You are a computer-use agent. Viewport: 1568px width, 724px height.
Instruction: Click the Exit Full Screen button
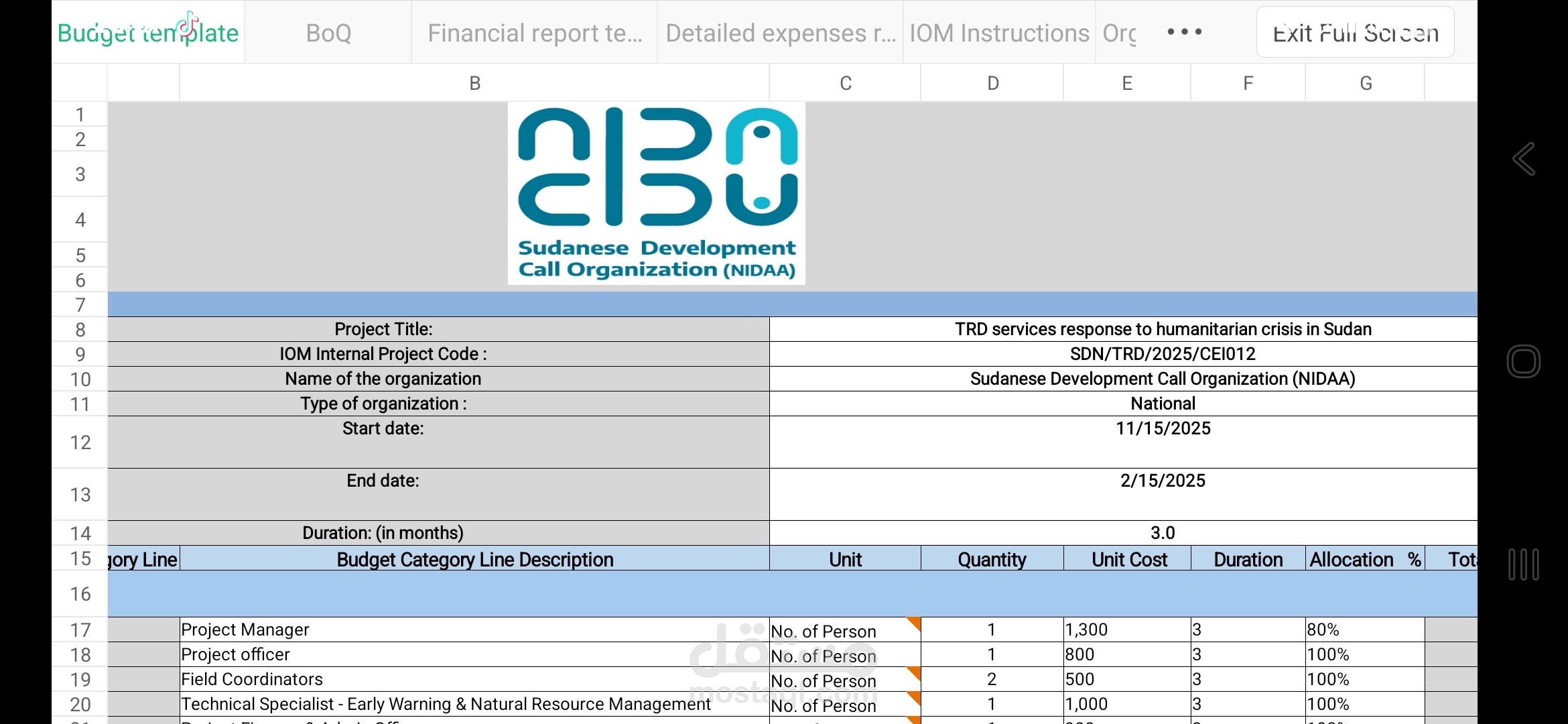(x=1355, y=33)
